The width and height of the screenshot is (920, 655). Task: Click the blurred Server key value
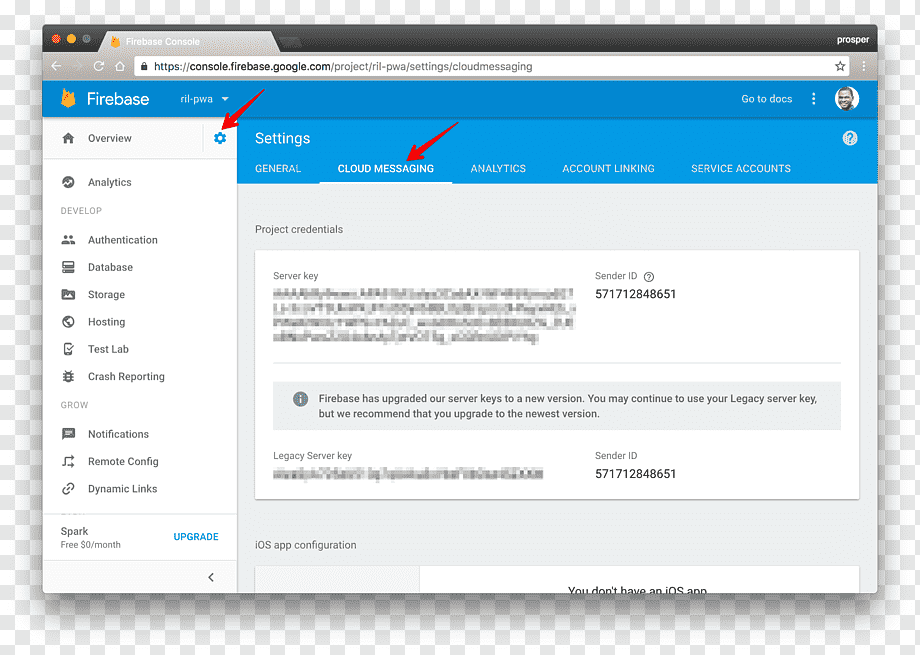point(424,315)
